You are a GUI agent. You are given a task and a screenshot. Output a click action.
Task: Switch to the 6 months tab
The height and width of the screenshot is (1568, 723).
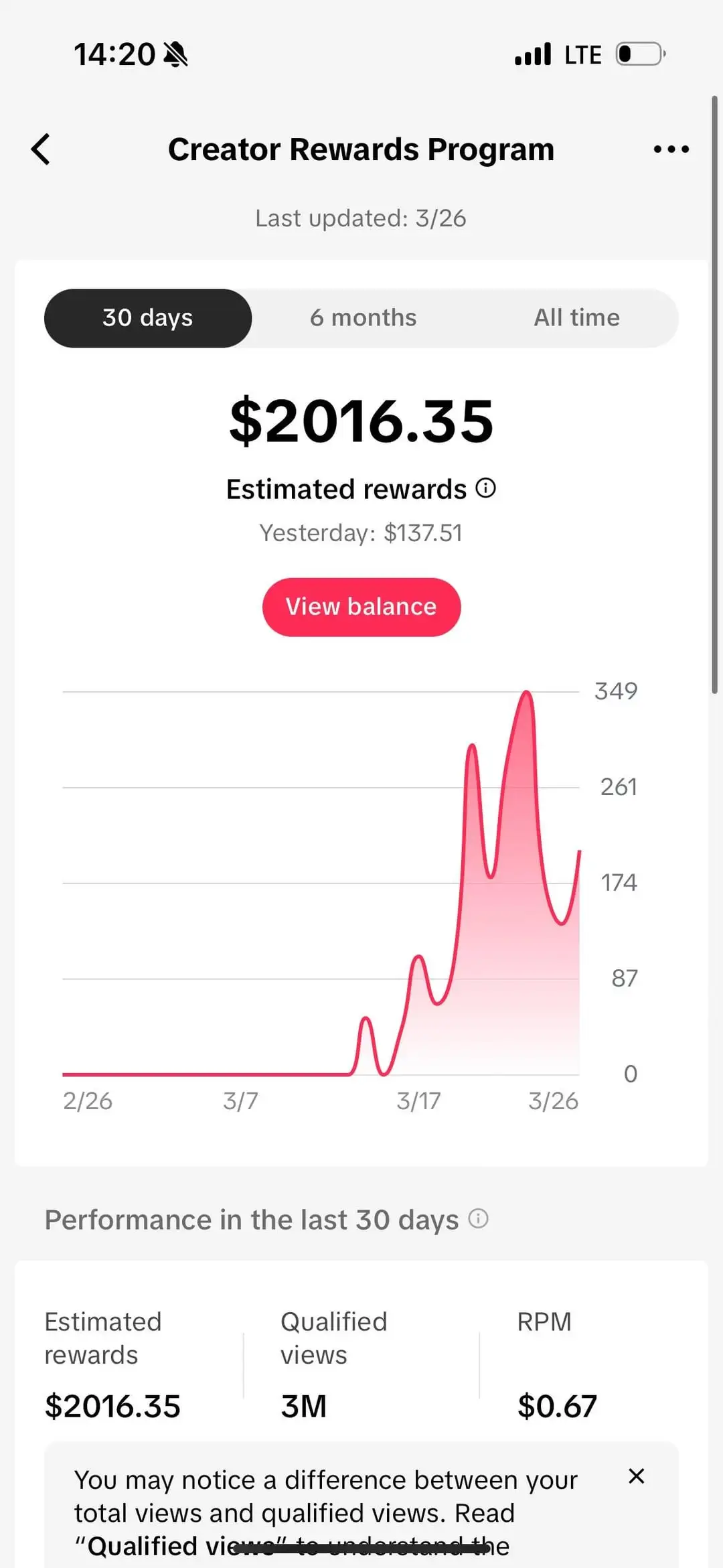point(363,318)
